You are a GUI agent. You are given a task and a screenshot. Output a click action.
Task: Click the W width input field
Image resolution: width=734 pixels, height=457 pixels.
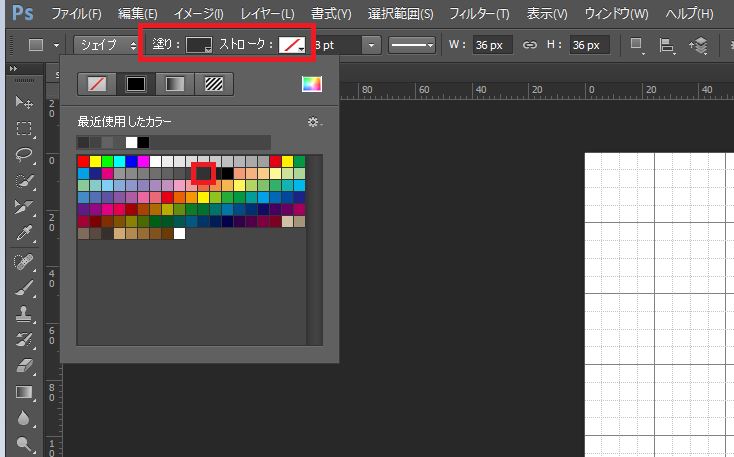[494, 45]
